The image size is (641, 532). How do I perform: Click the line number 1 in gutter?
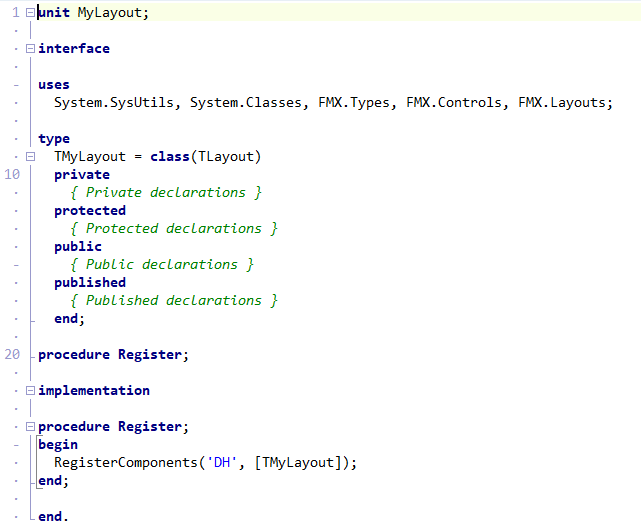pyautogui.click(x=16, y=13)
